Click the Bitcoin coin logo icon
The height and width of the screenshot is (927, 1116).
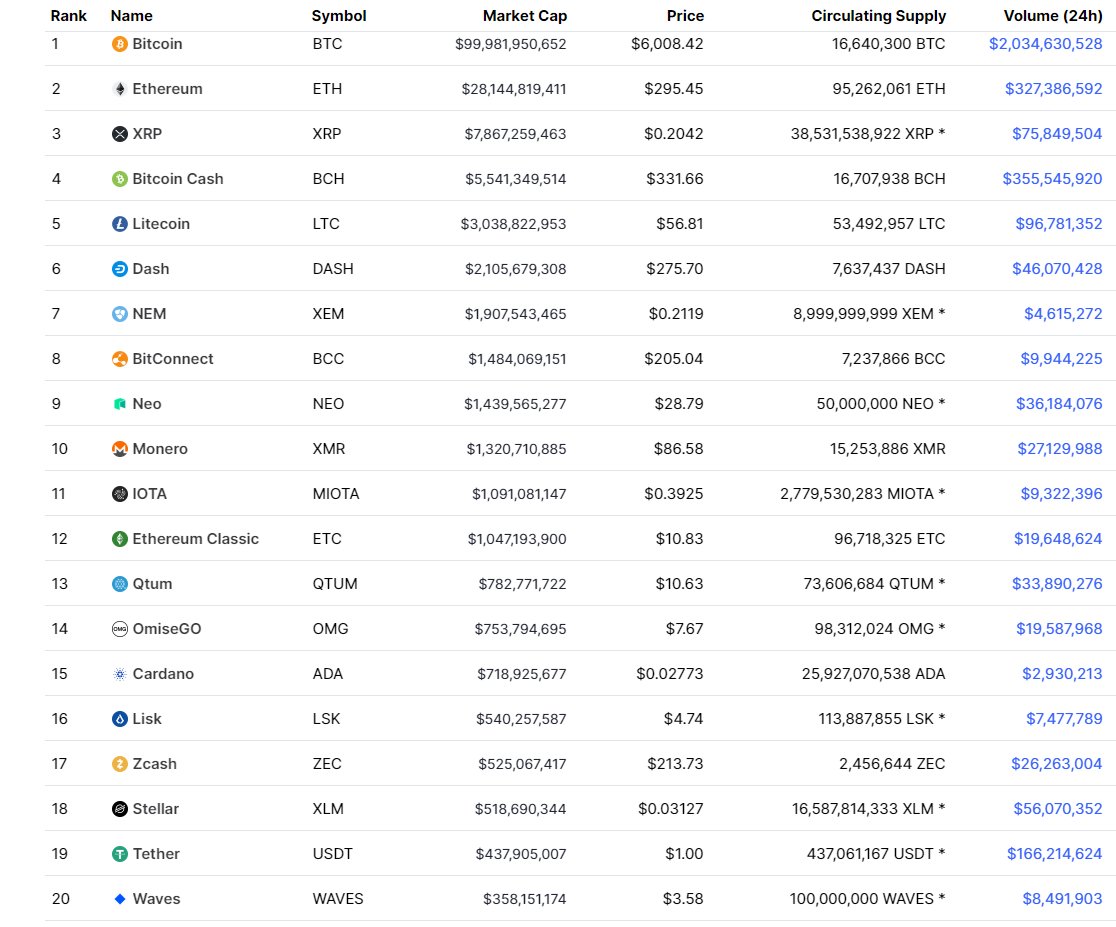coord(120,44)
